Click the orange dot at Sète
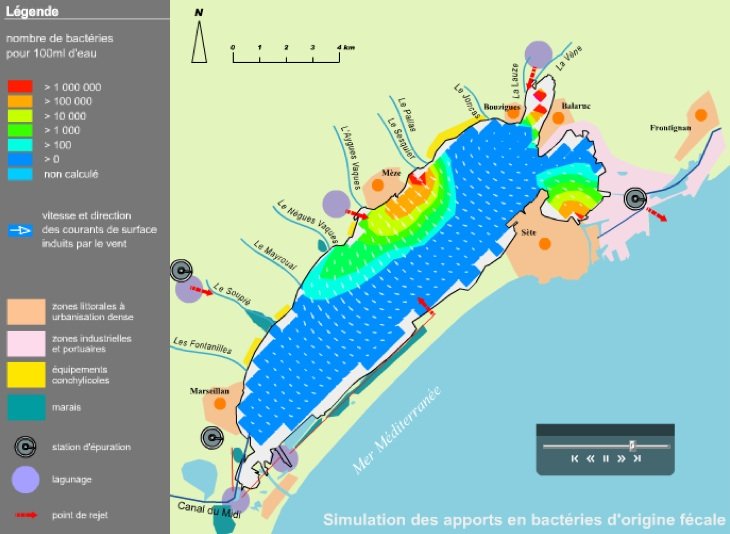The height and width of the screenshot is (534, 730). [x=544, y=242]
